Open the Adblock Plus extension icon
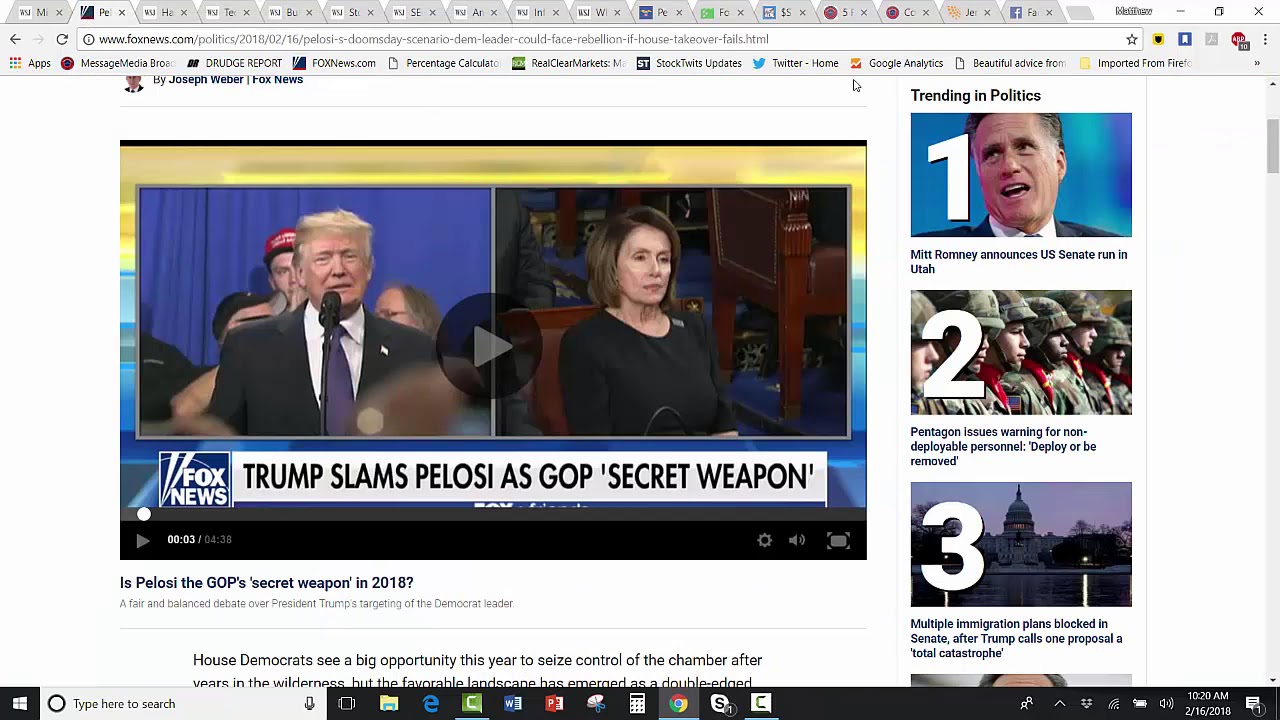1280x720 pixels. pyautogui.click(x=1239, y=40)
